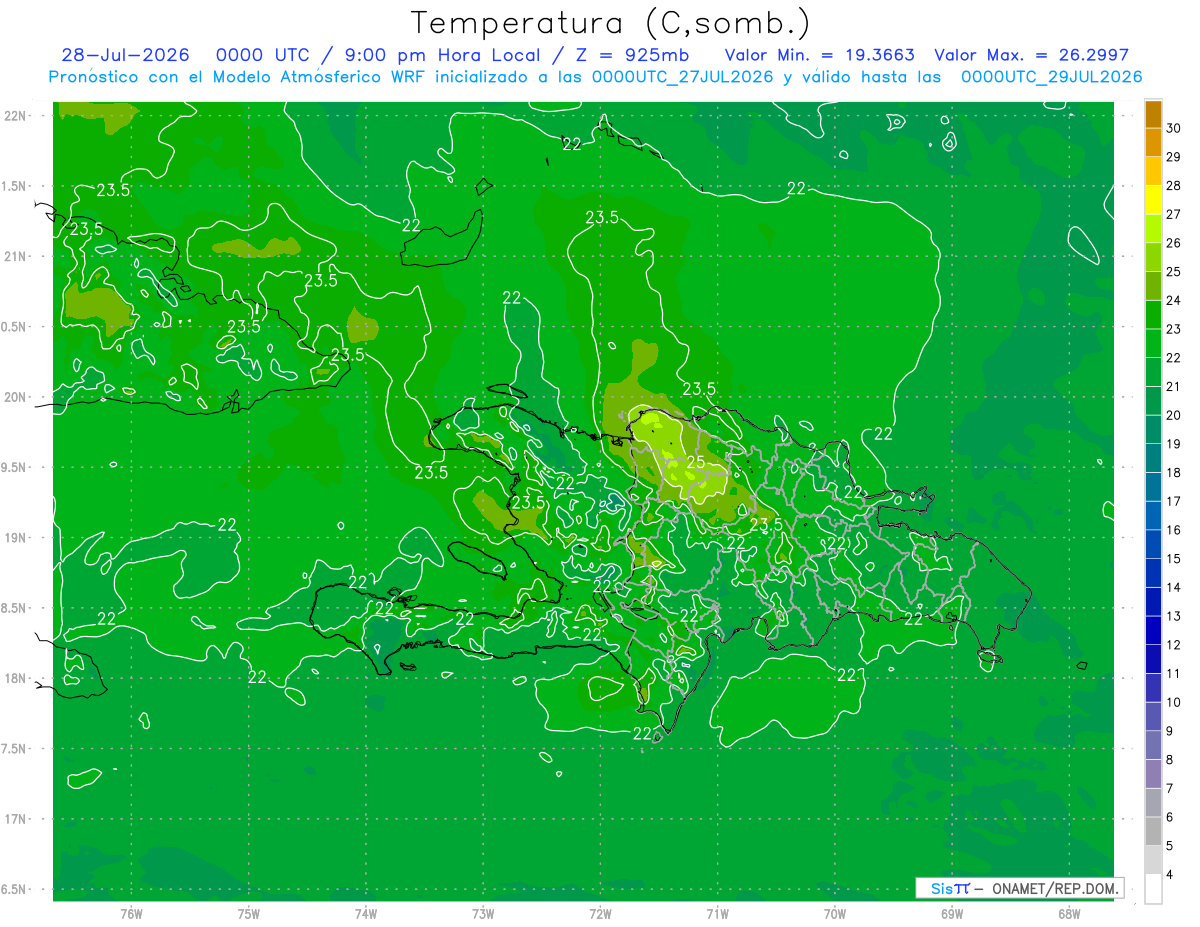The height and width of the screenshot is (927, 1200).
Task: Click the '74W' longitude axis label
Action: click(x=365, y=913)
